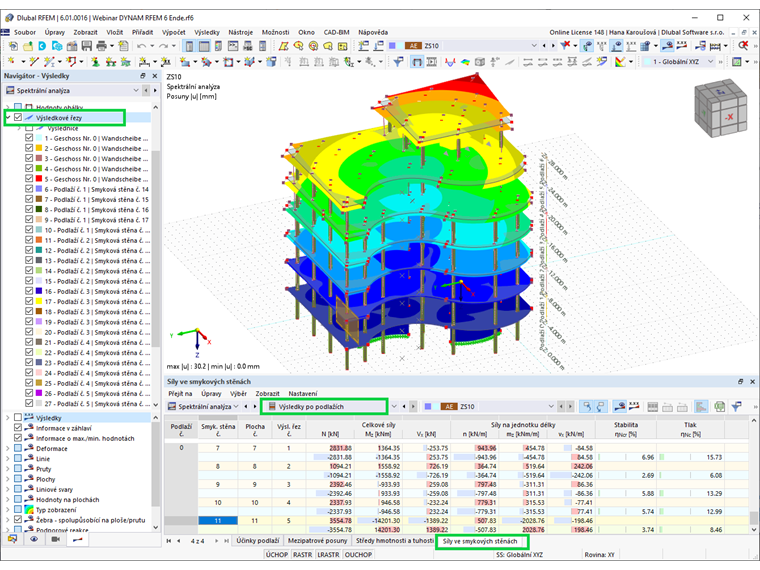
Task: Open the Výpočet menu
Action: point(174,32)
